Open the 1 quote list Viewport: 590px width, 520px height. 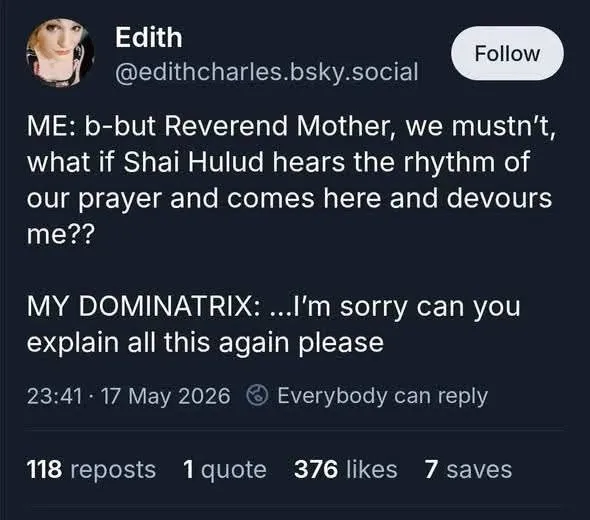tap(225, 470)
